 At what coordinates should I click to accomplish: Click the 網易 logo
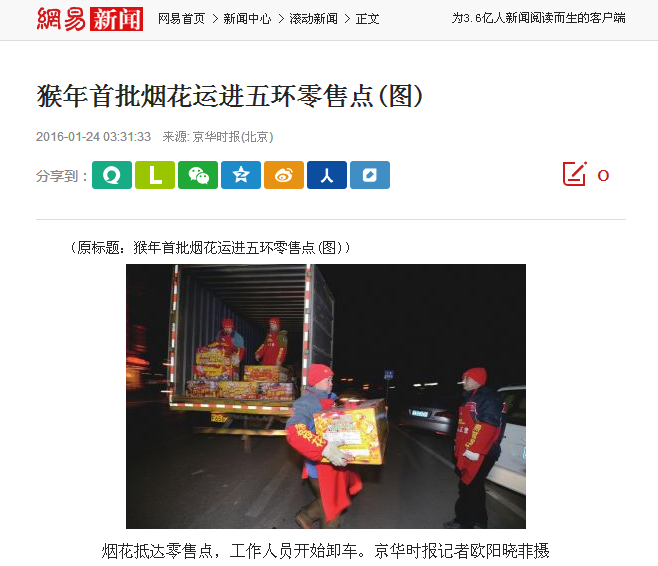62,19
